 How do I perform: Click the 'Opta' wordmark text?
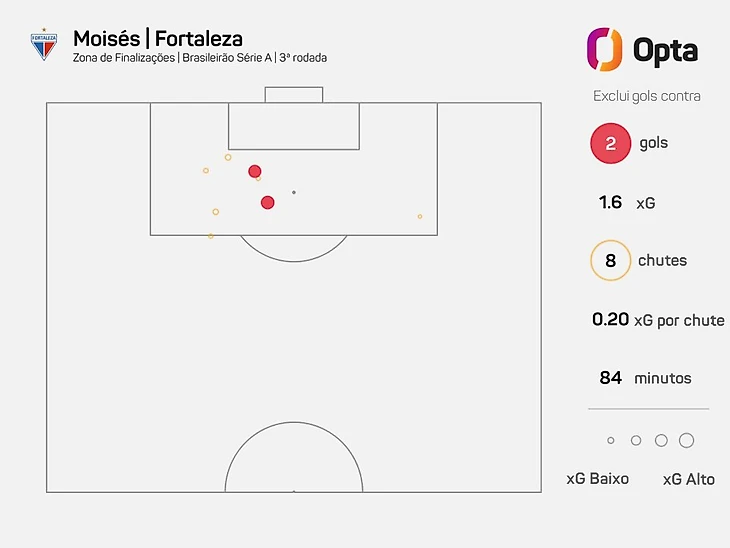click(x=666, y=50)
